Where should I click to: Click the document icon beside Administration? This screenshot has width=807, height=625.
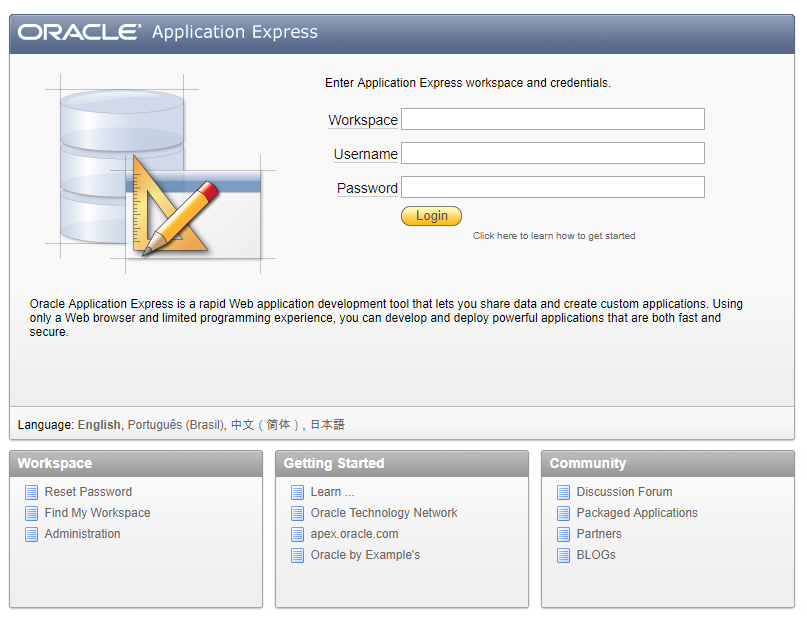coord(31,534)
